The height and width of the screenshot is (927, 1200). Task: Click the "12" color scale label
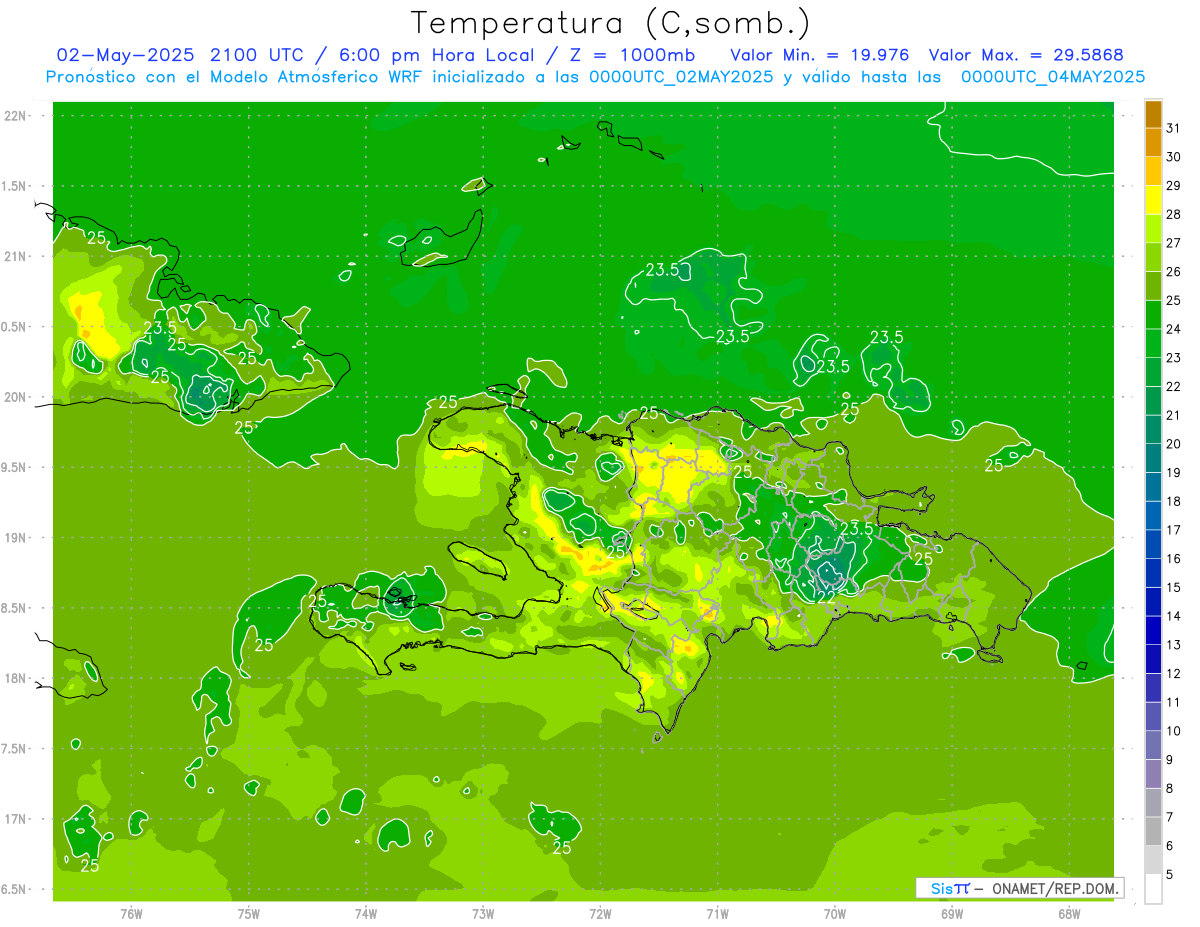[1174, 674]
